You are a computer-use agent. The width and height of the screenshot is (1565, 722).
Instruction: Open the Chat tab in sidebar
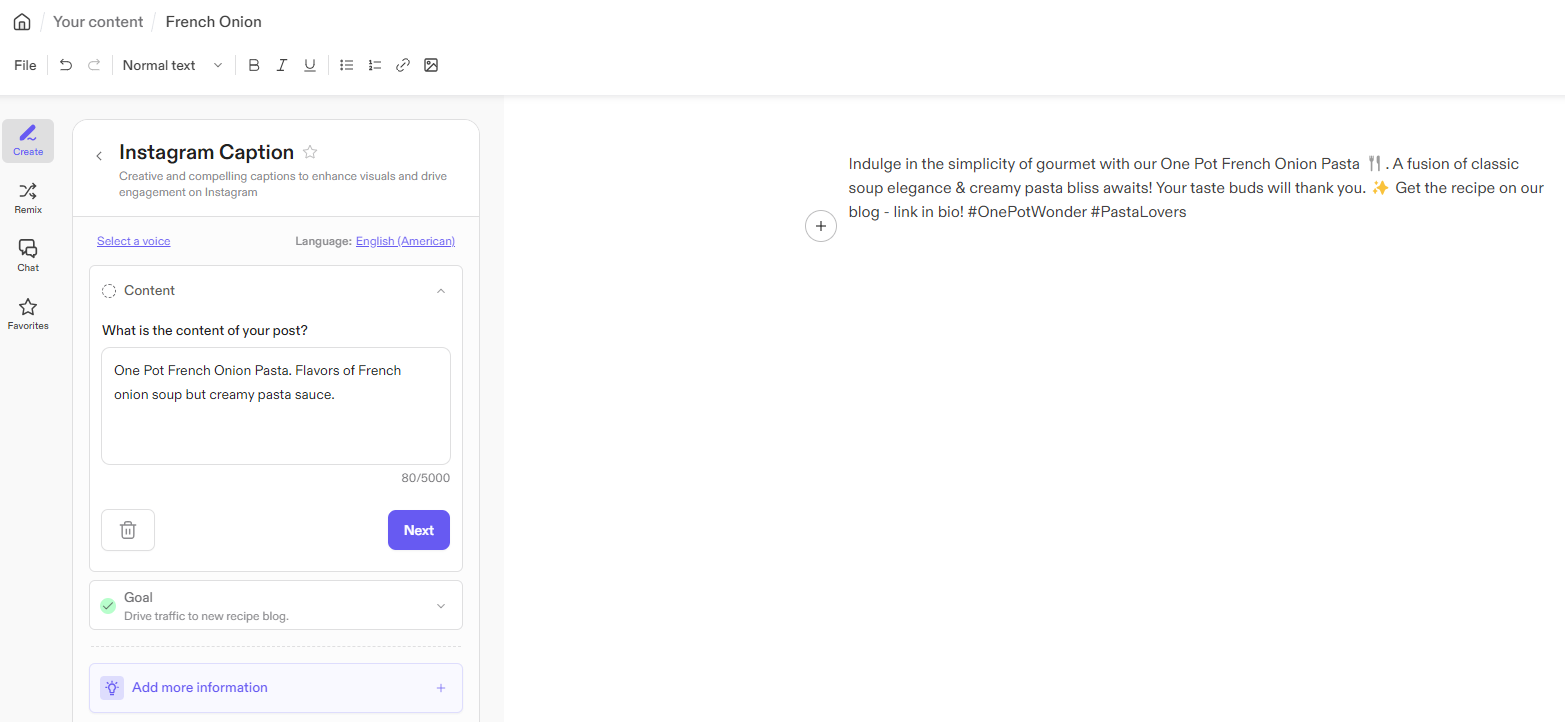[28, 255]
